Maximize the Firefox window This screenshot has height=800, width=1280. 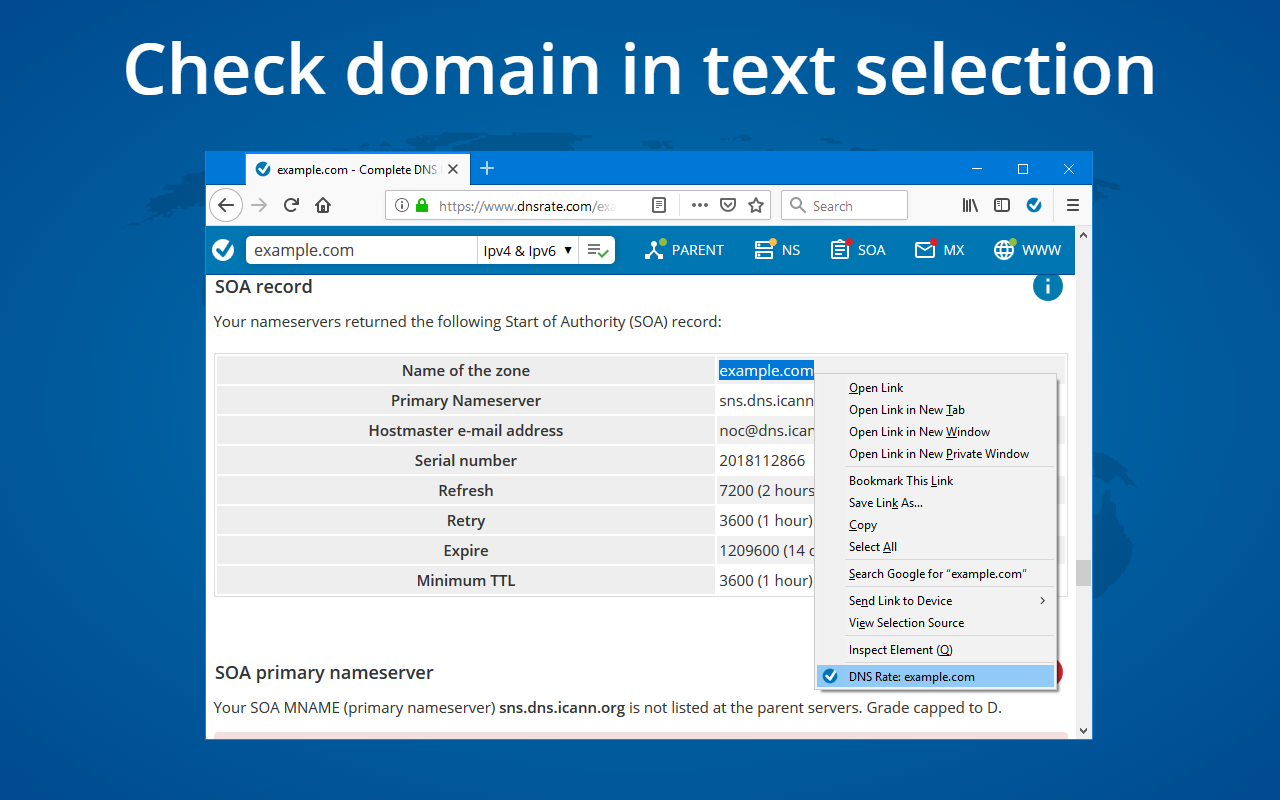1023,169
